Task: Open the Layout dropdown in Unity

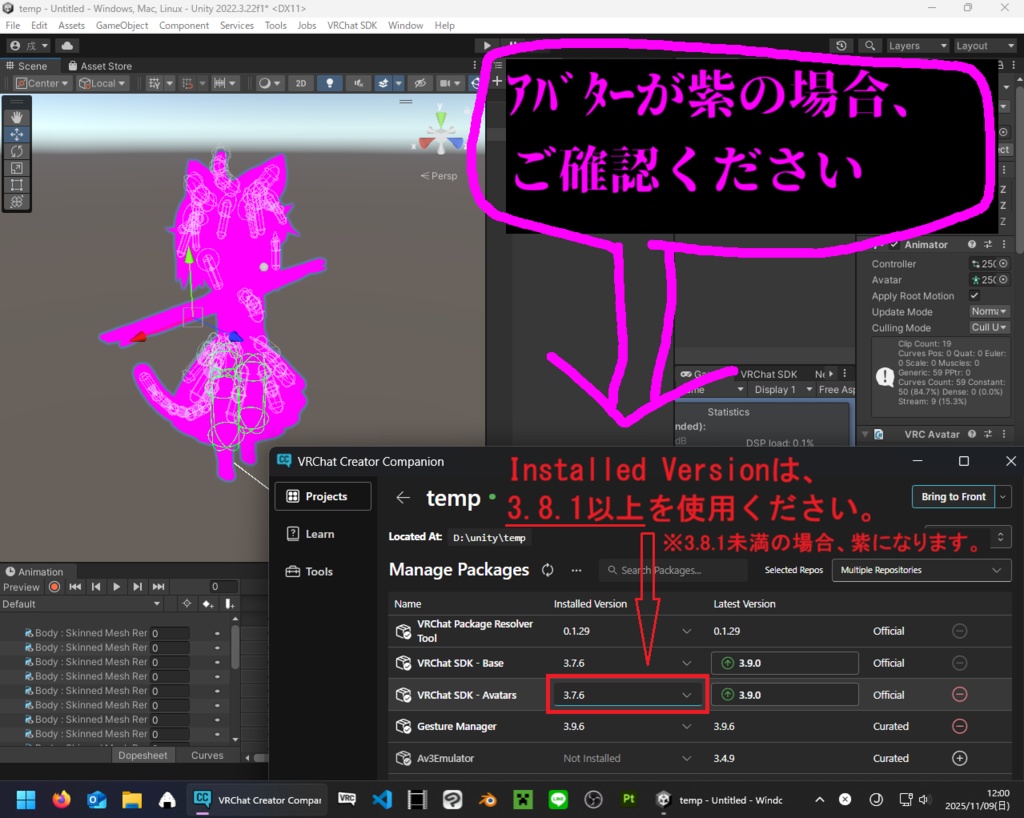Action: coord(984,46)
